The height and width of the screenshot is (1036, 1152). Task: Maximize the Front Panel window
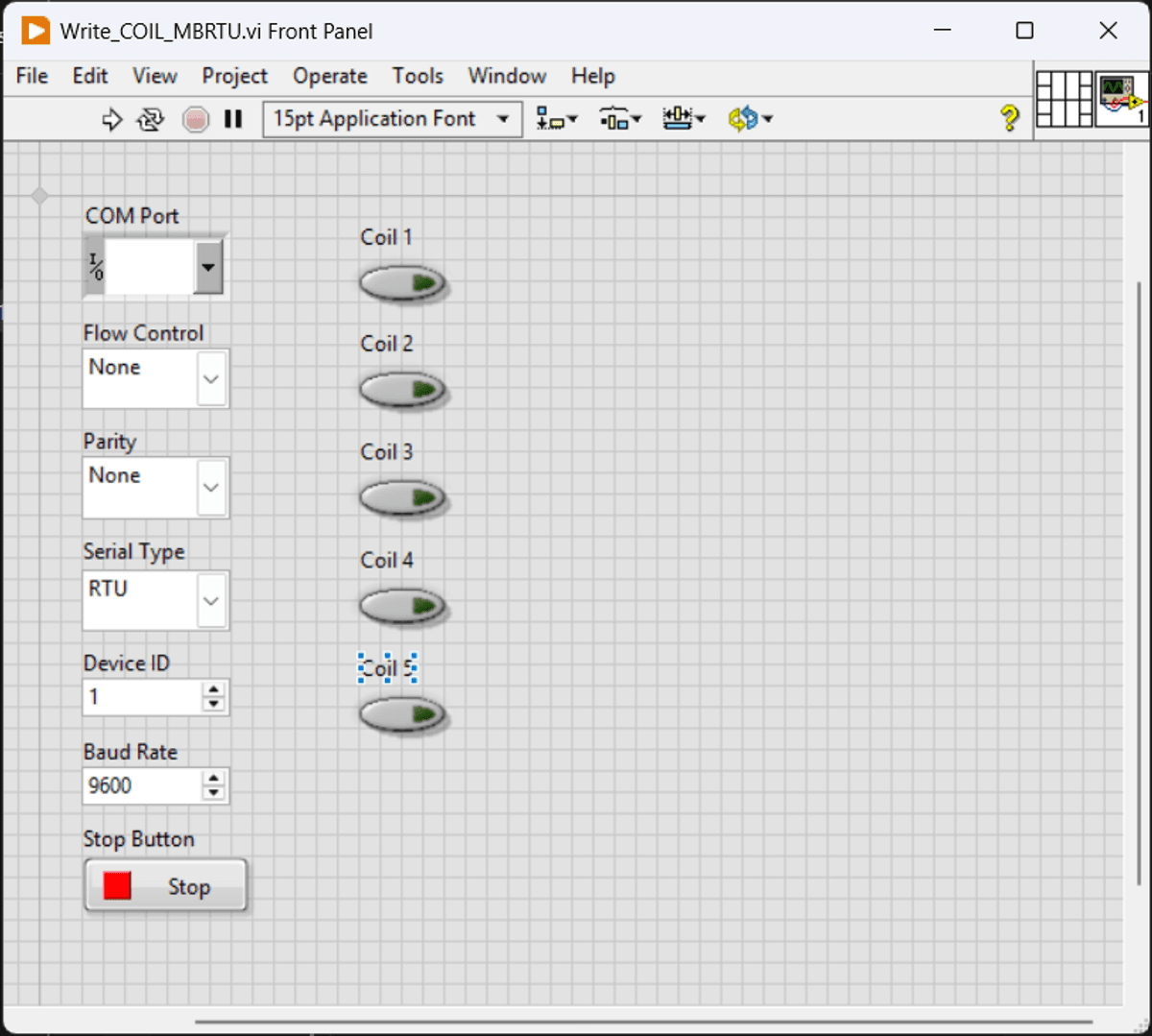tap(1024, 31)
